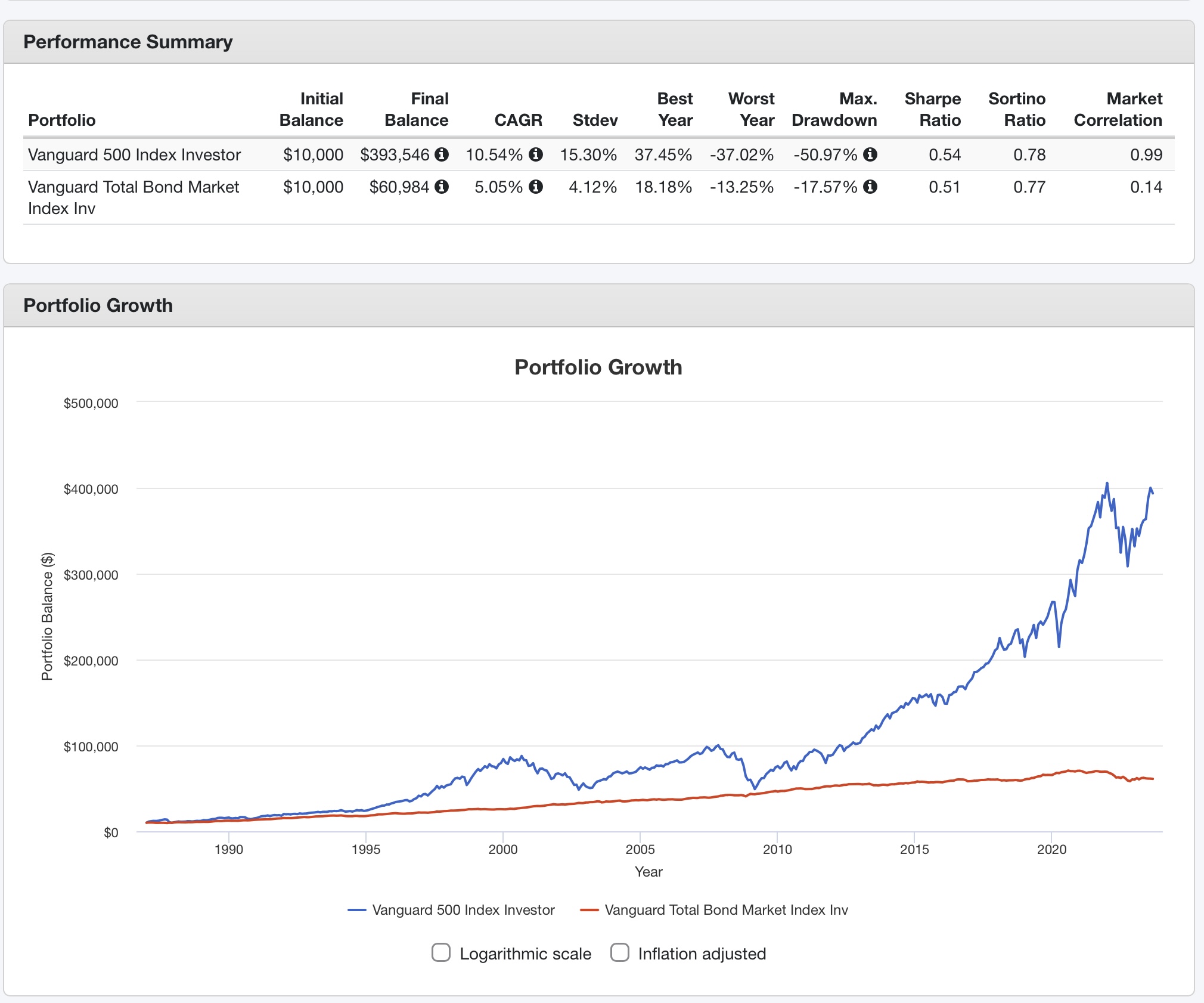Click the Worst Year column header
This screenshot has height=1003, width=1204.
[x=751, y=109]
